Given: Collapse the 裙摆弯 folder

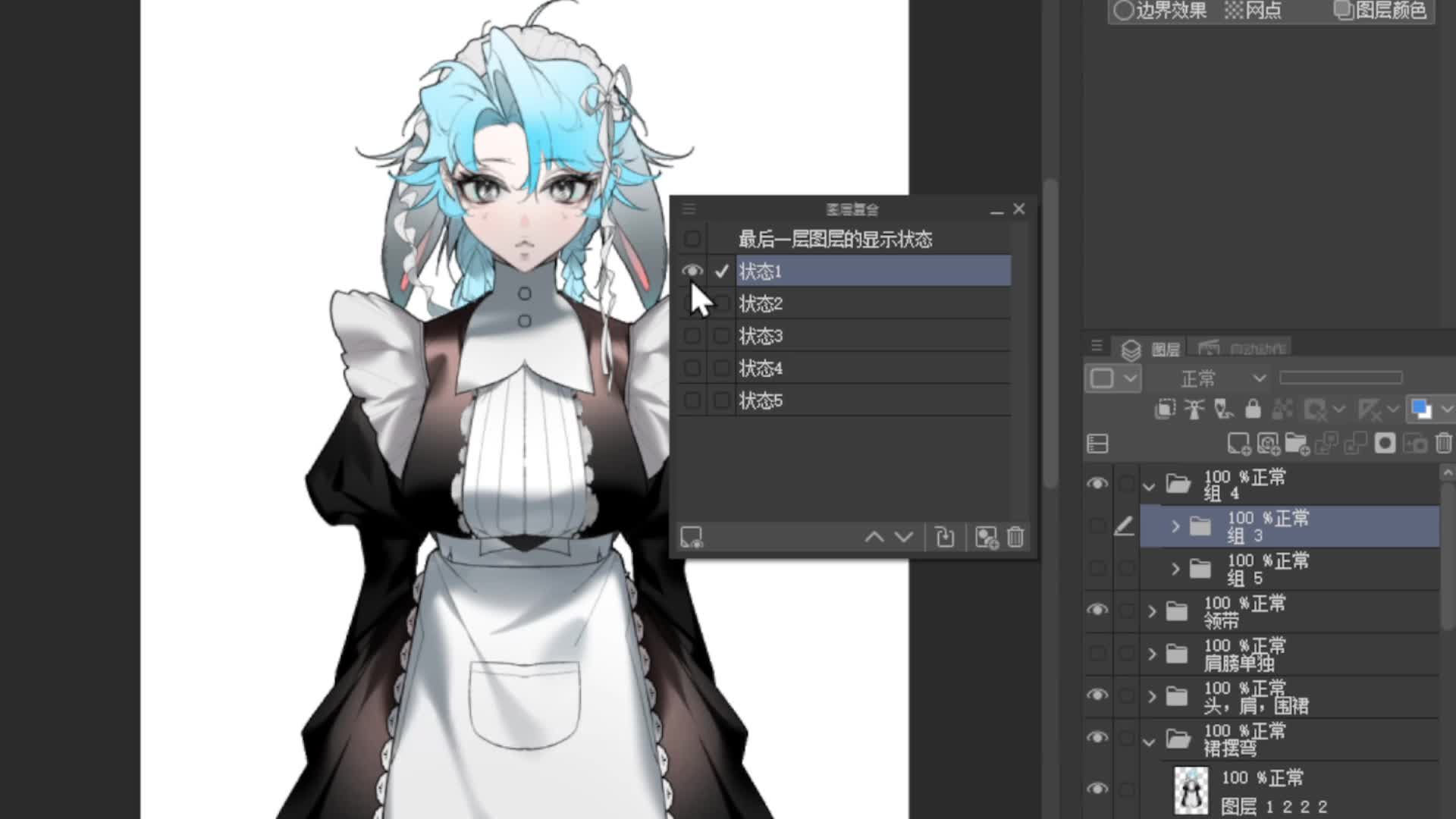Looking at the screenshot, I should tap(1150, 741).
